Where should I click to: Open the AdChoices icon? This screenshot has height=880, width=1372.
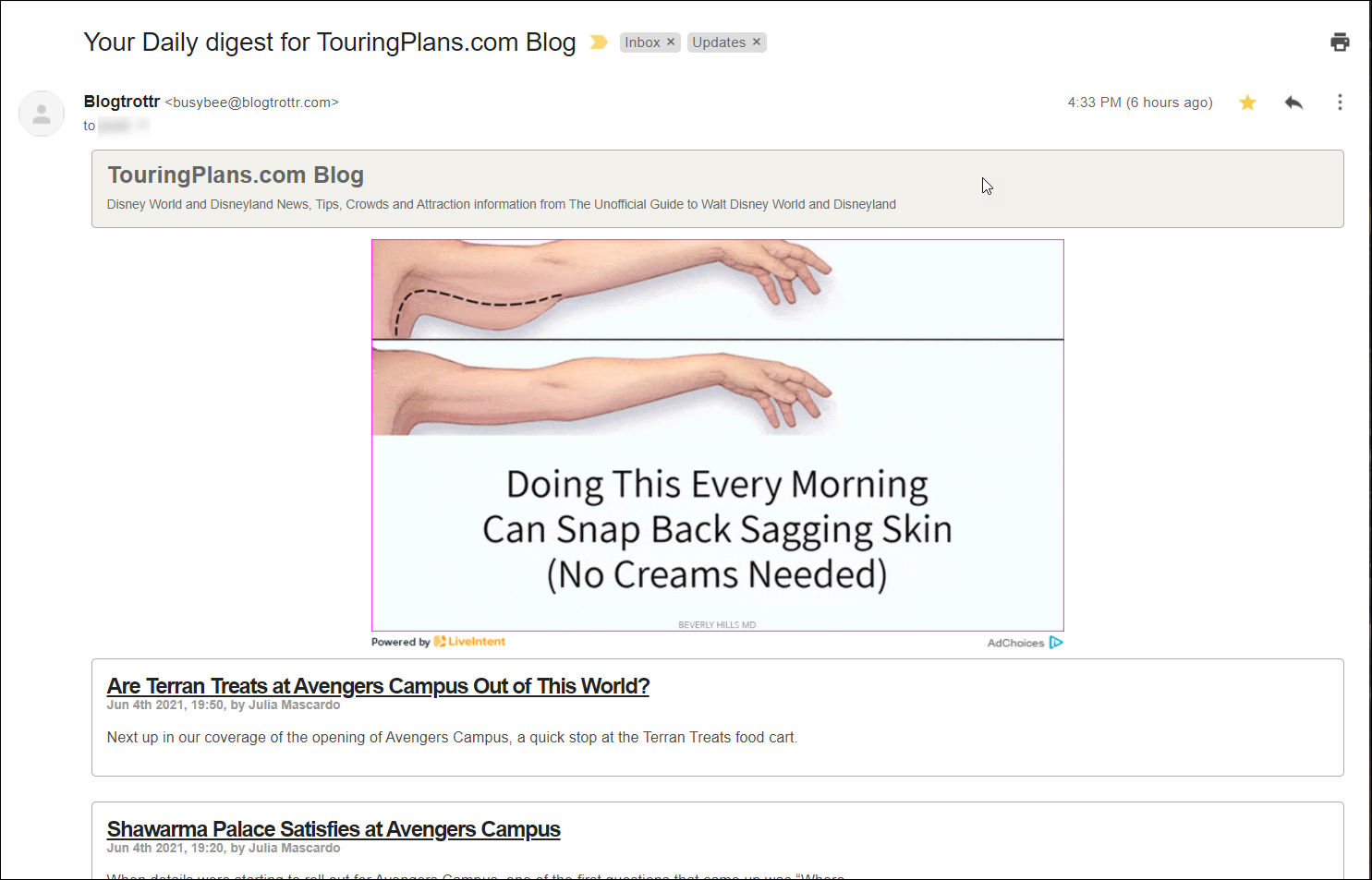(1056, 643)
